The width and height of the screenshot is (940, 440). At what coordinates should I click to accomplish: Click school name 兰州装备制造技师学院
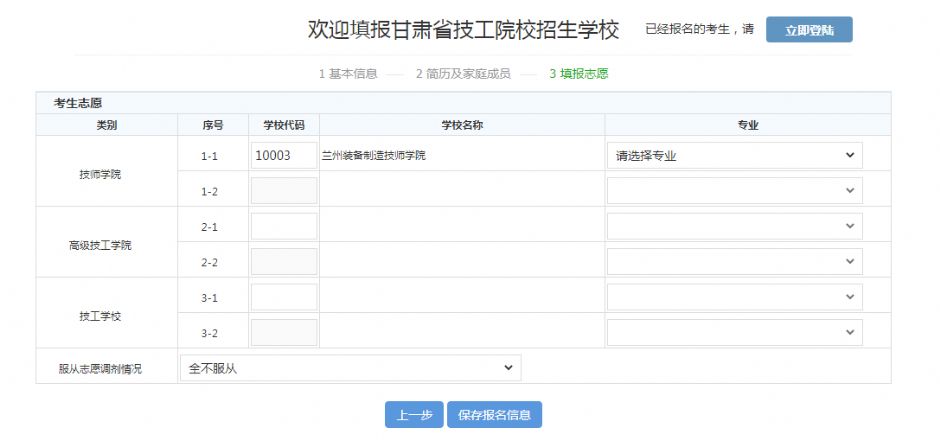click(x=373, y=156)
